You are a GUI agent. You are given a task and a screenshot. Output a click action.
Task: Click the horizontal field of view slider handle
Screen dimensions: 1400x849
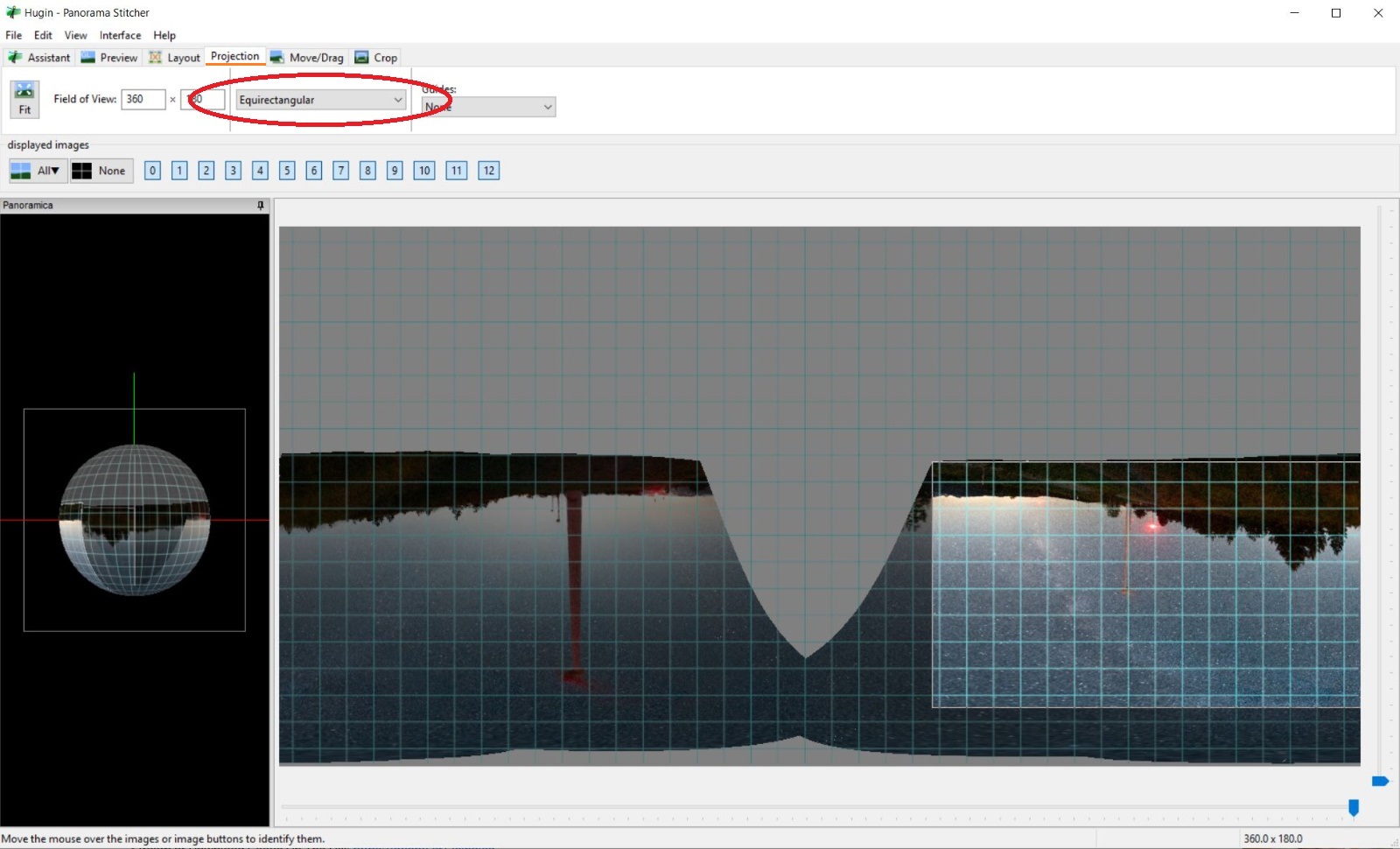coord(1354,808)
